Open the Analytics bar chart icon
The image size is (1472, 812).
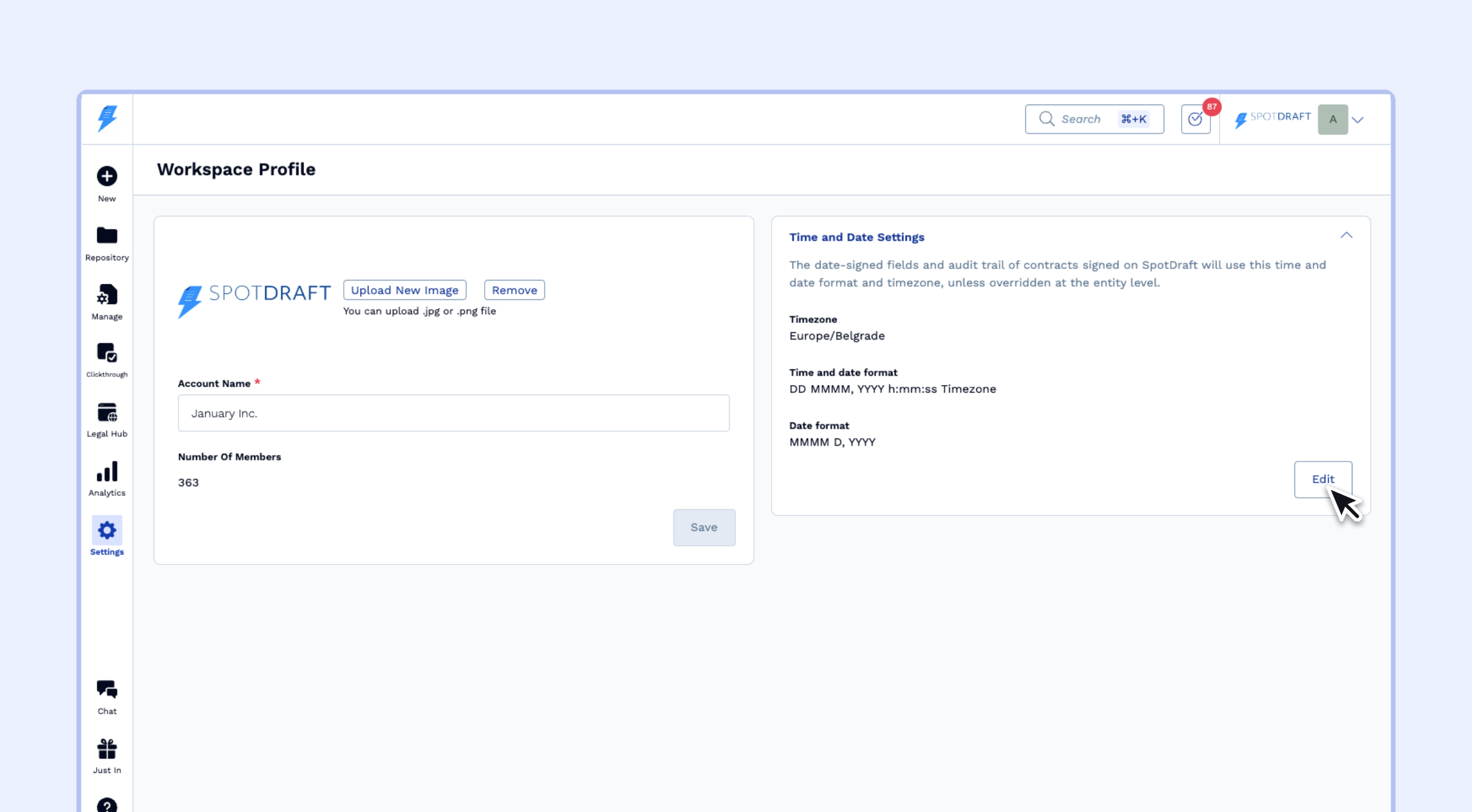(107, 472)
